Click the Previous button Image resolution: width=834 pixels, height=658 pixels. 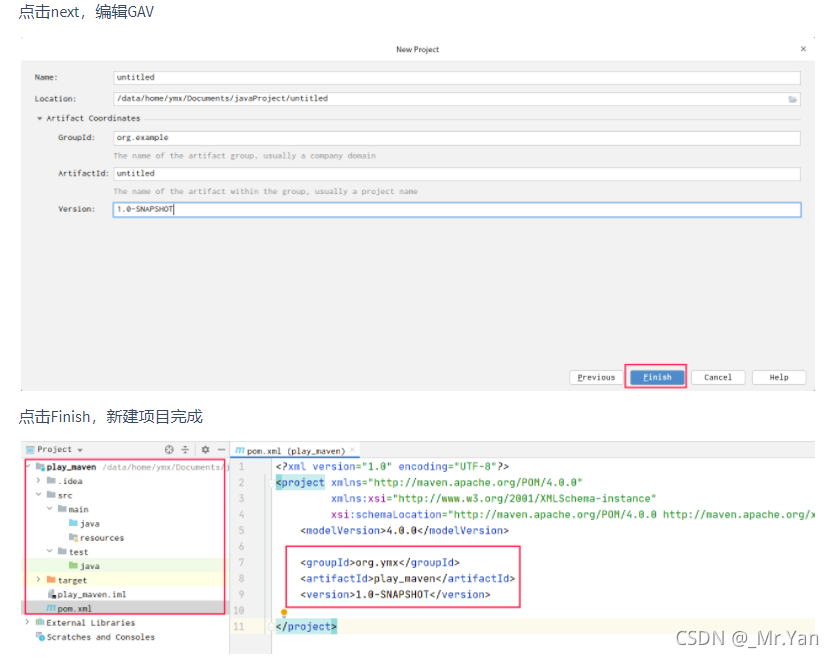coord(596,377)
